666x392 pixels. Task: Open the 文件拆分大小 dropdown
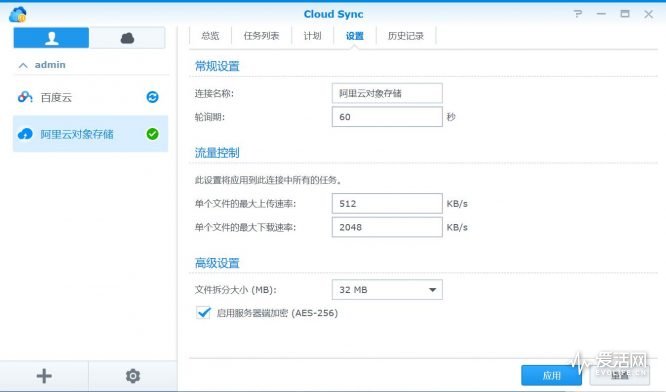click(387, 290)
